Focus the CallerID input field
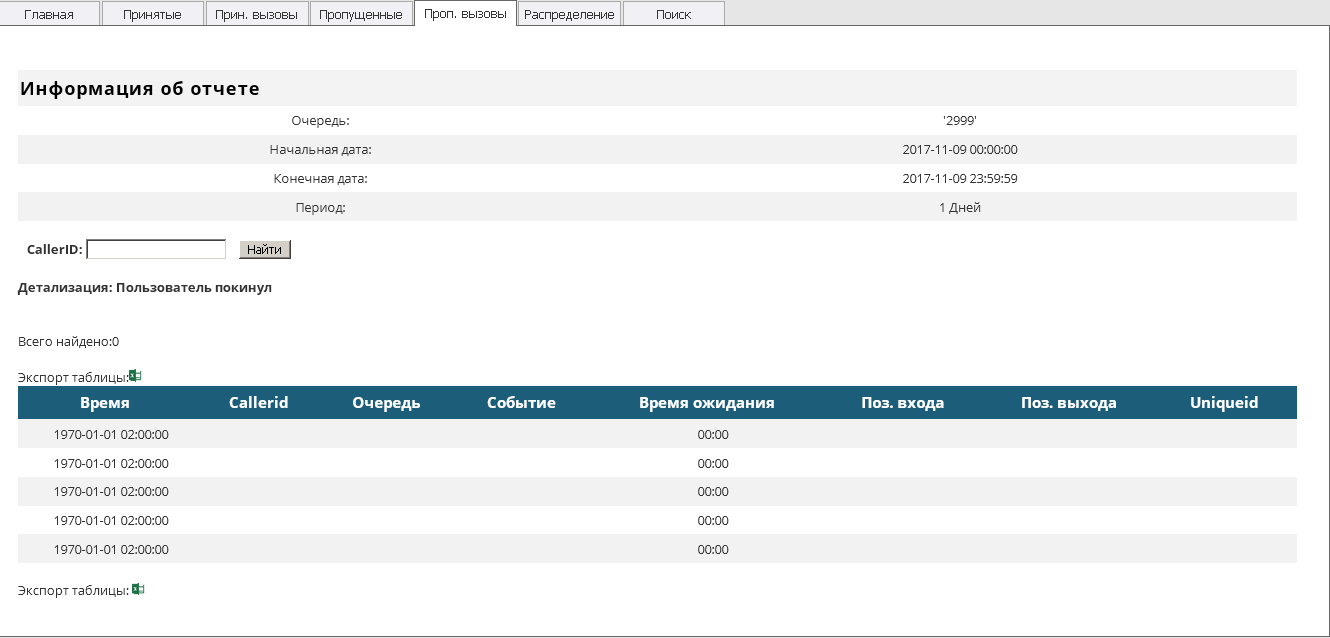 [x=157, y=249]
